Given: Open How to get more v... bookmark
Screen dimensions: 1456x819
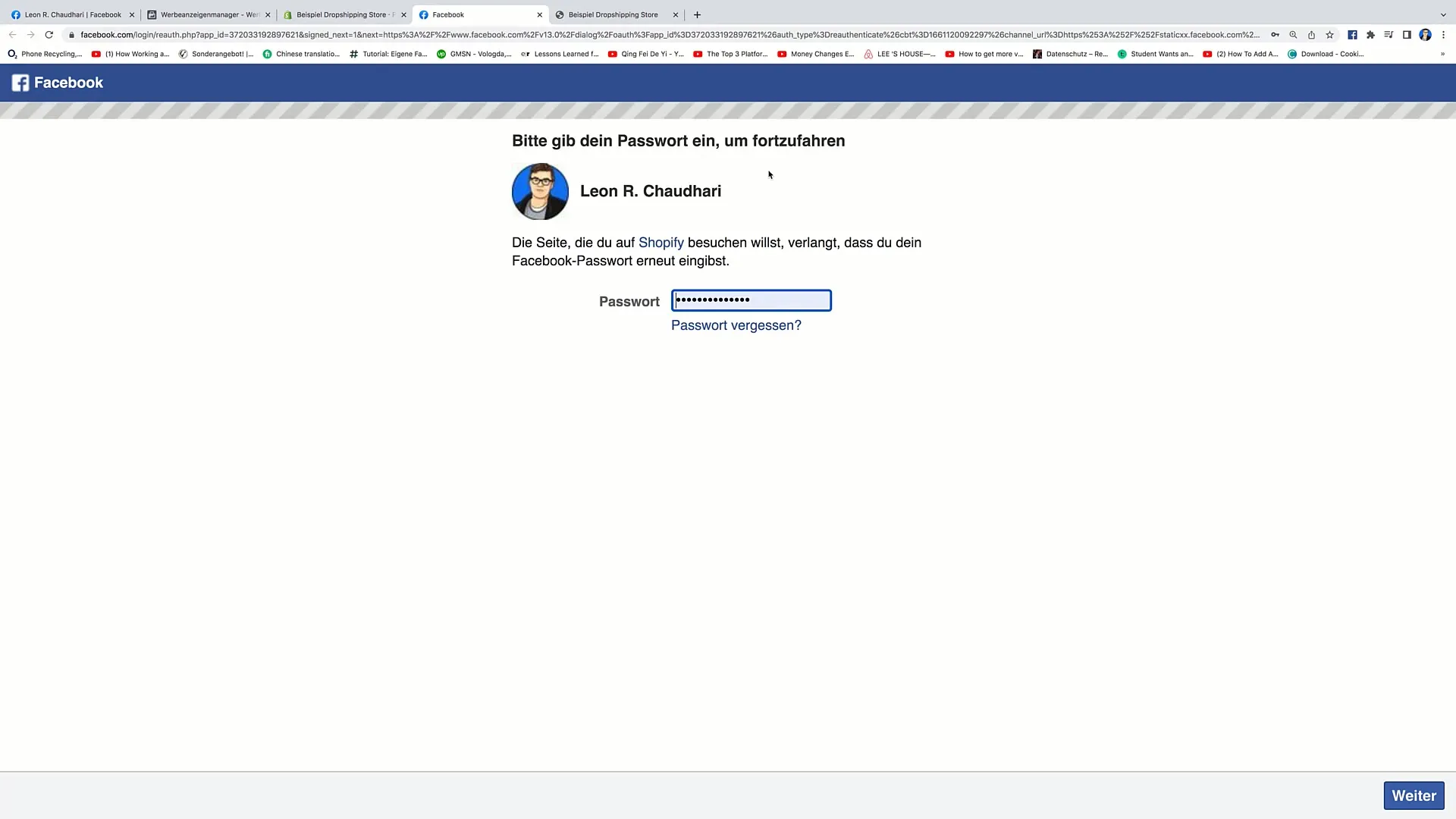Looking at the screenshot, I should coord(984,54).
